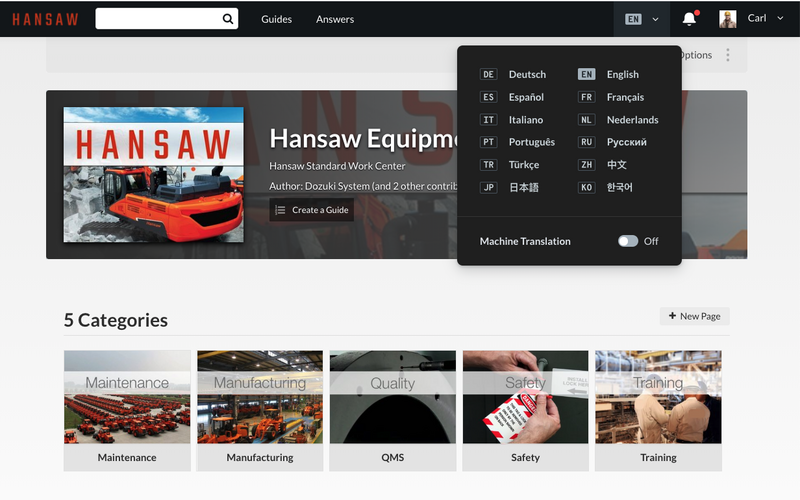Click the HANSAW logo in header
The image size is (800, 500).
point(45,19)
